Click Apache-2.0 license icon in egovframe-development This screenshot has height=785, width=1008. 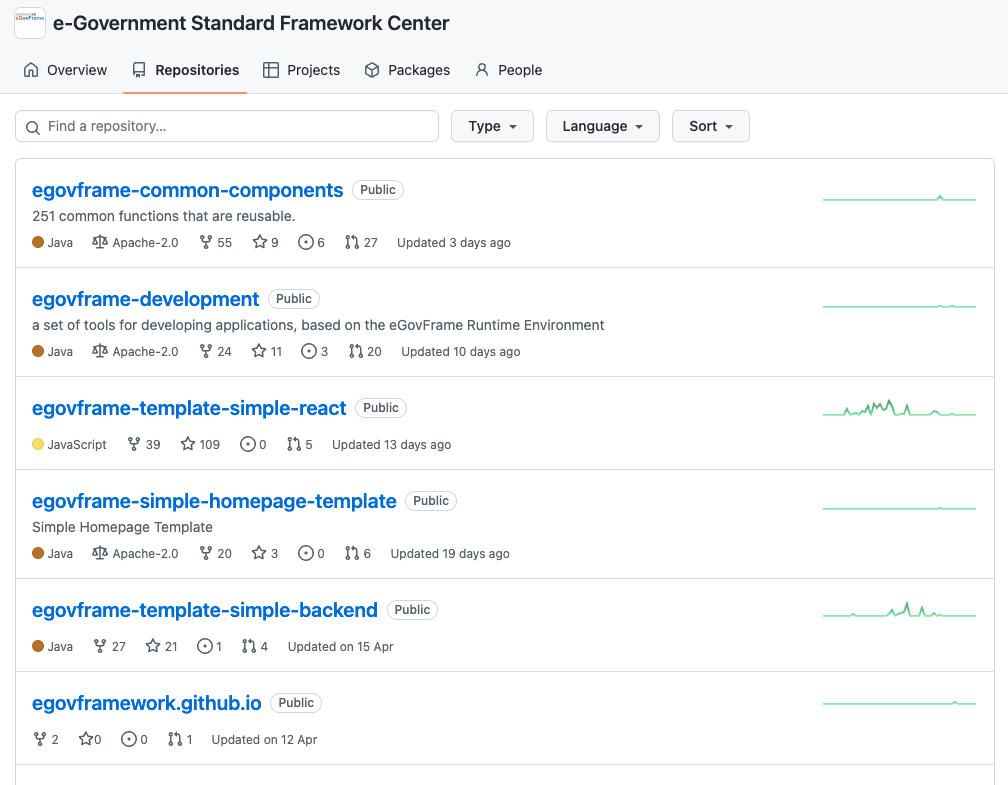100,352
